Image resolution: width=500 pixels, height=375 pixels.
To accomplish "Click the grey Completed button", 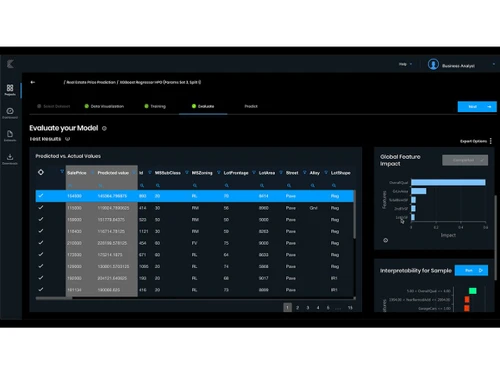I will click(x=465, y=160).
